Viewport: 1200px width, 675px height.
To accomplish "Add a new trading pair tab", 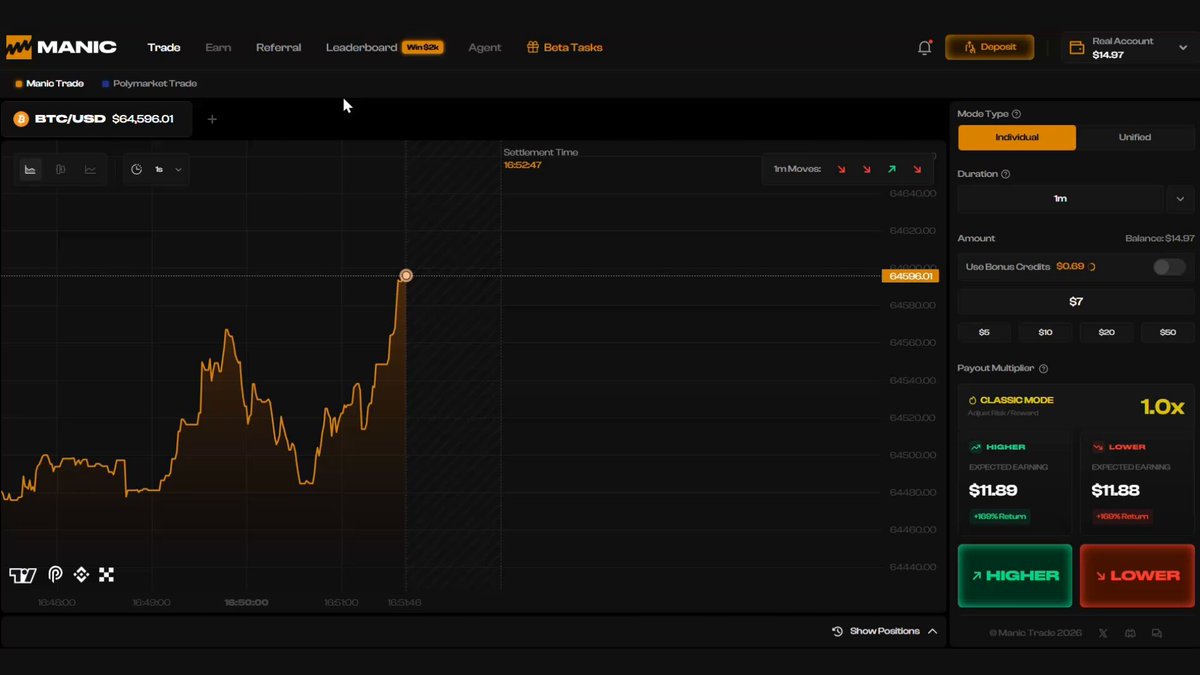I will pyautogui.click(x=211, y=120).
